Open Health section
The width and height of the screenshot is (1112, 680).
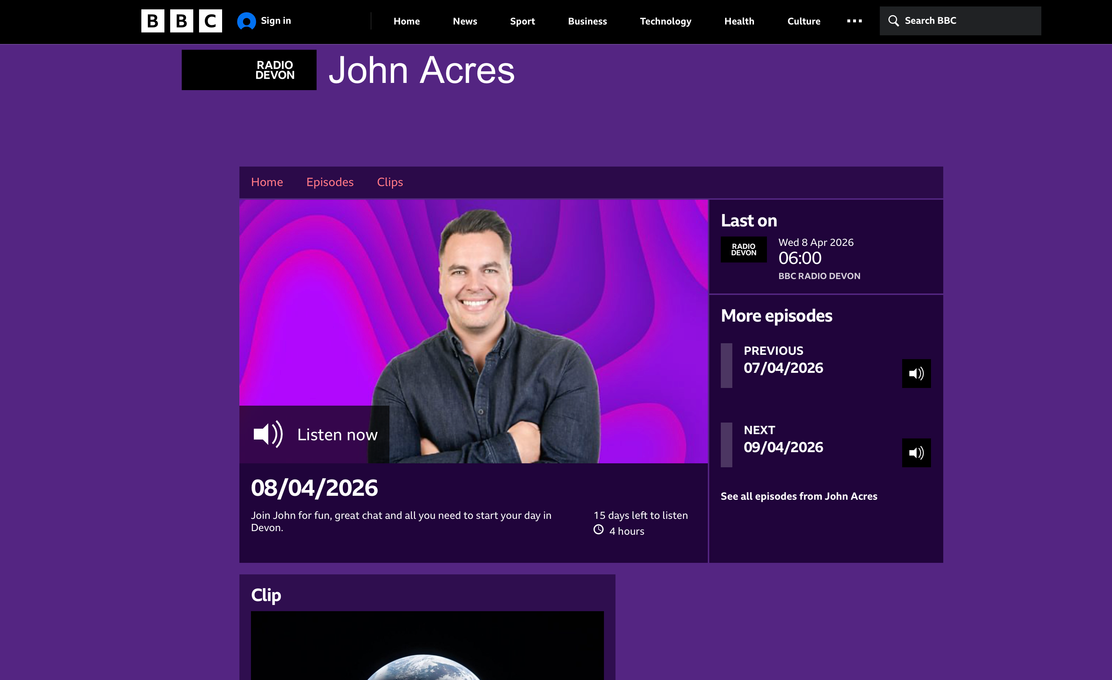[739, 21]
